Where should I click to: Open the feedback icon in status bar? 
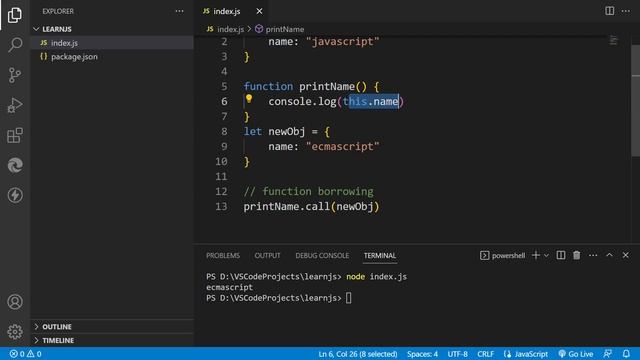coord(607,354)
